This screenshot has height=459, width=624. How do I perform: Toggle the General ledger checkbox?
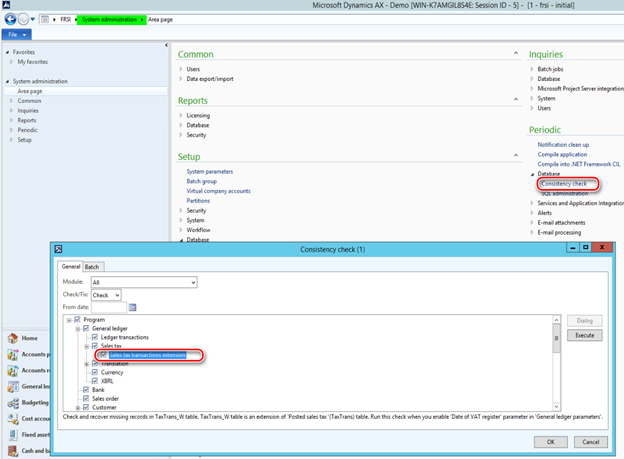pyautogui.click(x=86, y=328)
